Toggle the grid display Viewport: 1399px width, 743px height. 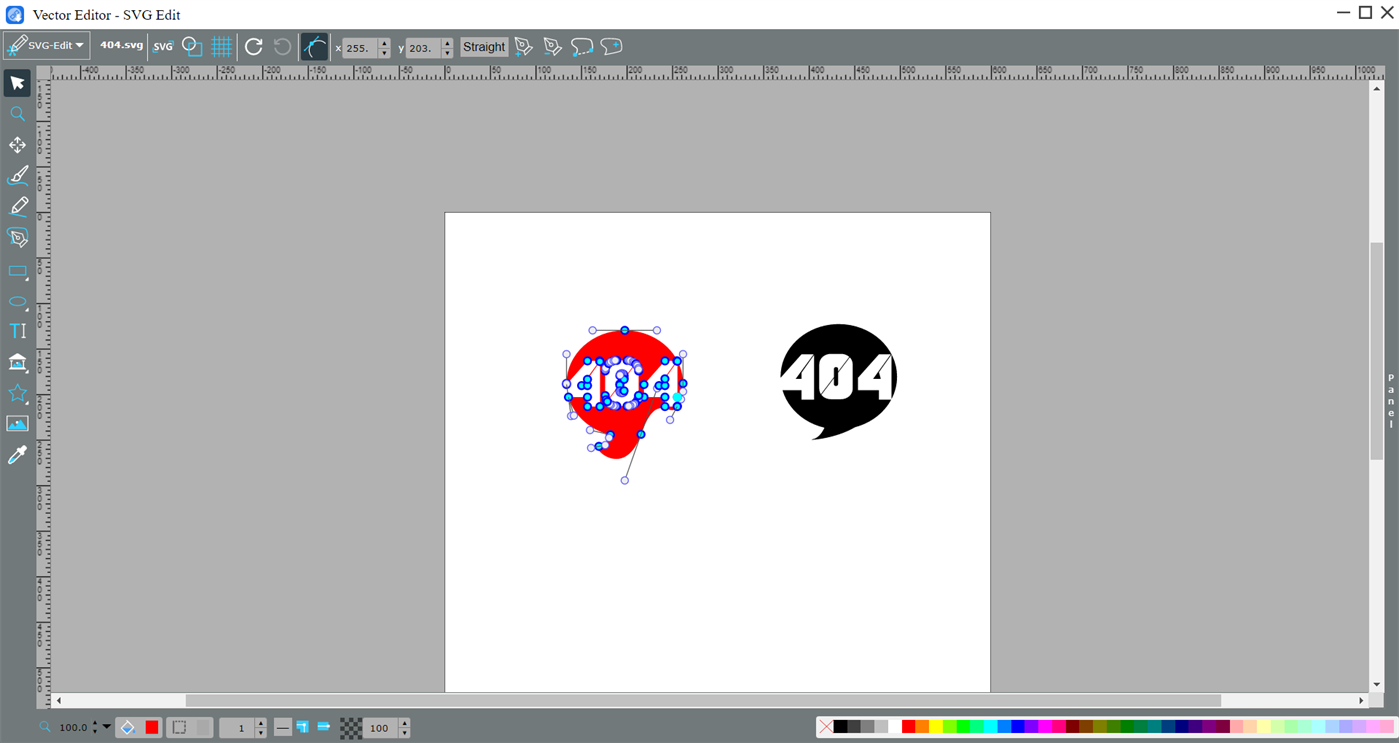(x=221, y=46)
